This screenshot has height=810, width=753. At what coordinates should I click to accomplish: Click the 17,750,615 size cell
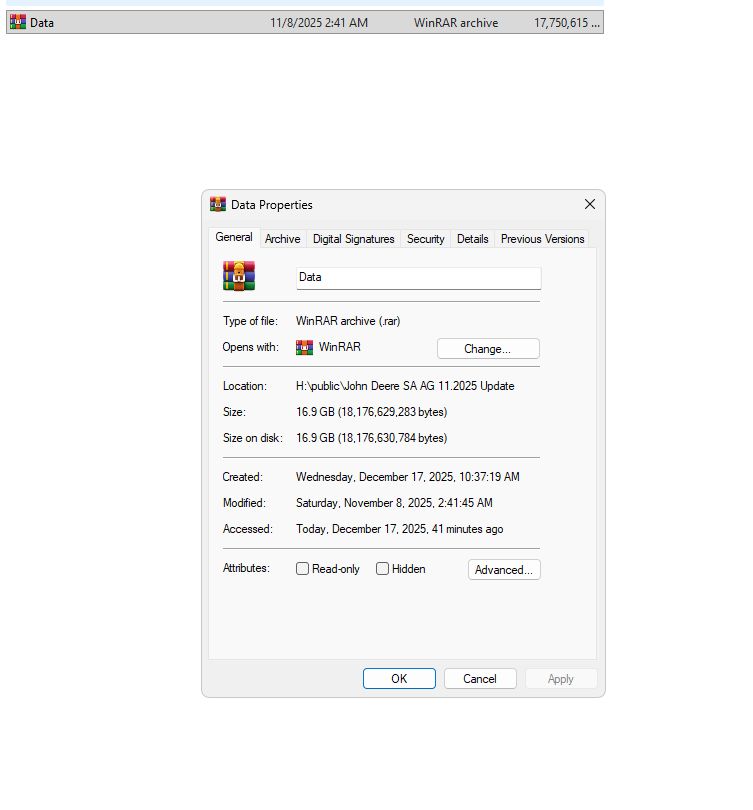pos(567,23)
